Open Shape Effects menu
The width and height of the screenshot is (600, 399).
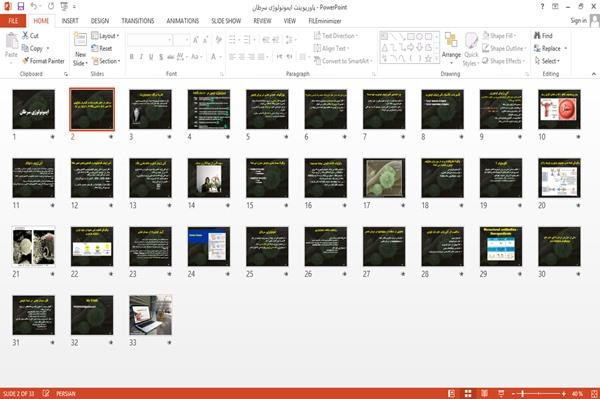pos(504,61)
